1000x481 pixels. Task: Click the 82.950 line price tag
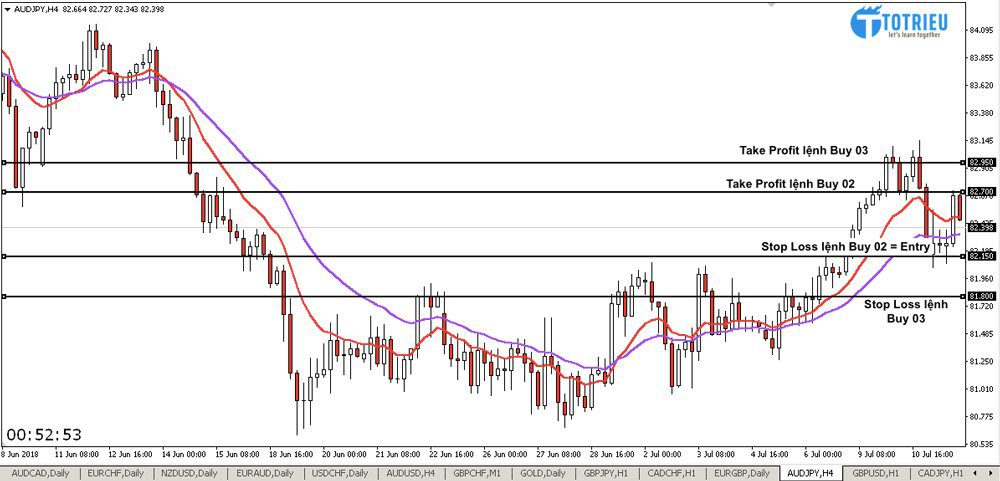[x=980, y=162]
